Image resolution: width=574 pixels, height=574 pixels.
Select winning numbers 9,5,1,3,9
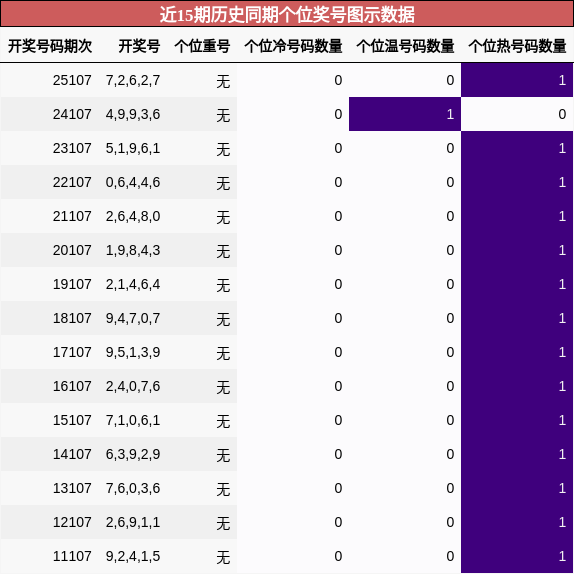coord(133,353)
